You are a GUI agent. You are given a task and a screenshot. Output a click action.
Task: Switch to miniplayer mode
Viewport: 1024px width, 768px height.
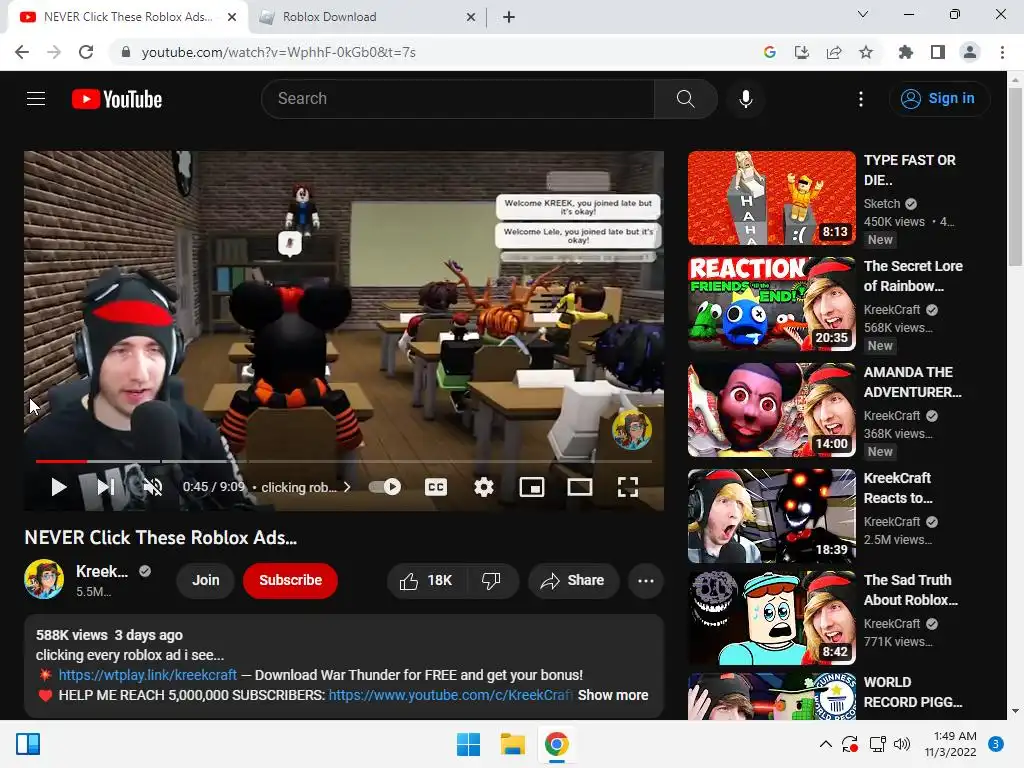tap(532, 487)
